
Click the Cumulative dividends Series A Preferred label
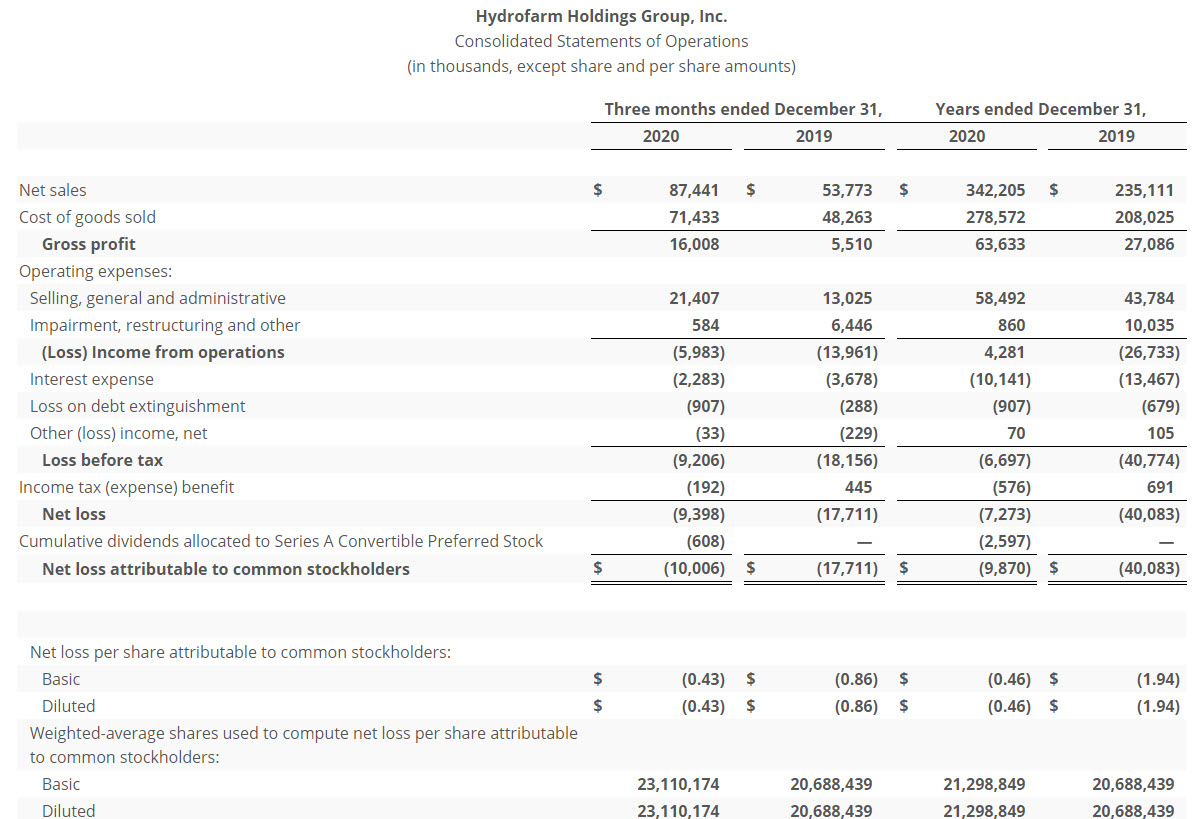click(x=281, y=541)
